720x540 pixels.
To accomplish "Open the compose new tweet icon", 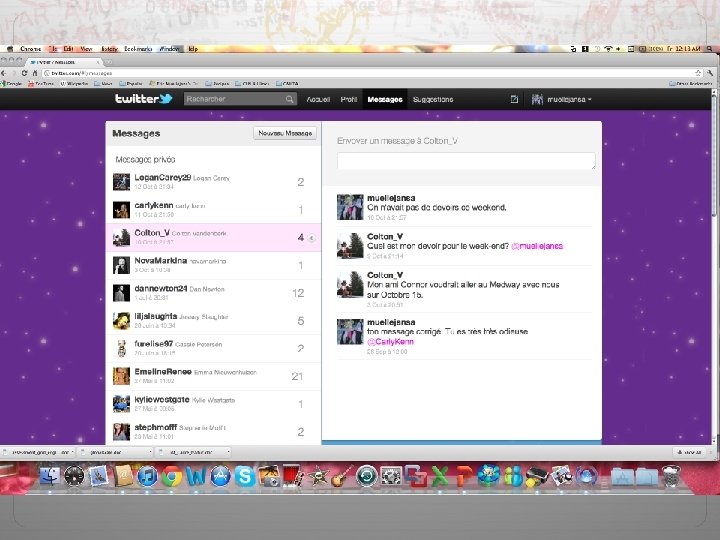I will tap(514, 99).
